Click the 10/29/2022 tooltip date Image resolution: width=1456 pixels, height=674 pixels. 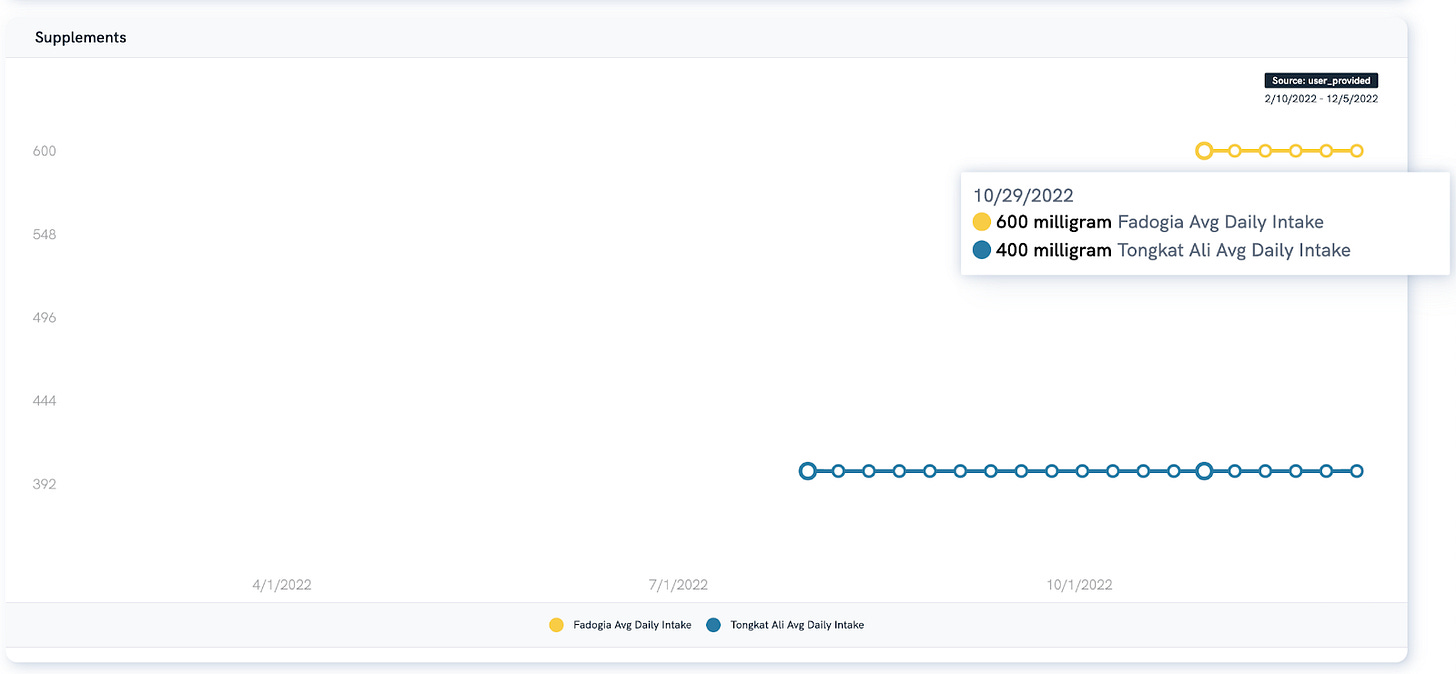(x=1022, y=196)
